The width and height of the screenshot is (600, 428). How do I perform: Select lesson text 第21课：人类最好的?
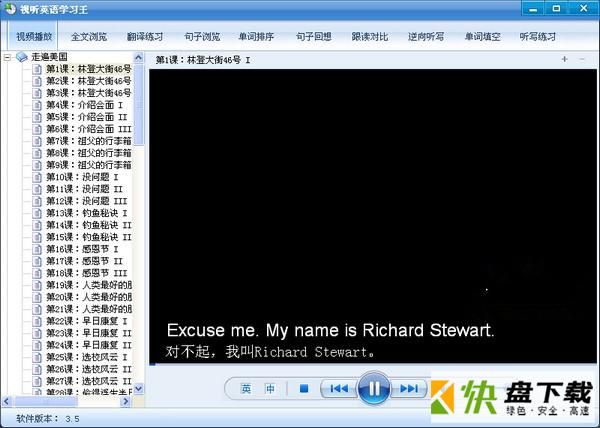coord(89,309)
